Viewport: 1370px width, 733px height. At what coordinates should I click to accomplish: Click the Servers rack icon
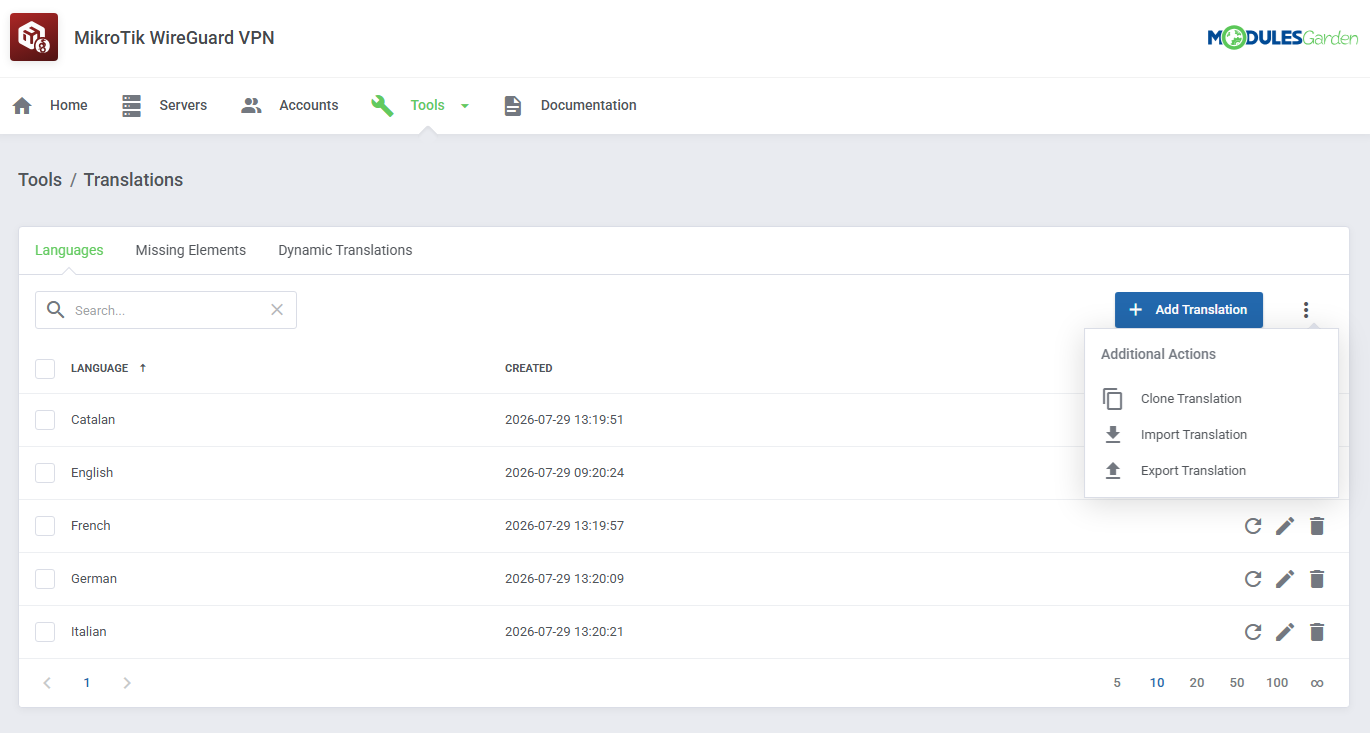pyautogui.click(x=132, y=106)
